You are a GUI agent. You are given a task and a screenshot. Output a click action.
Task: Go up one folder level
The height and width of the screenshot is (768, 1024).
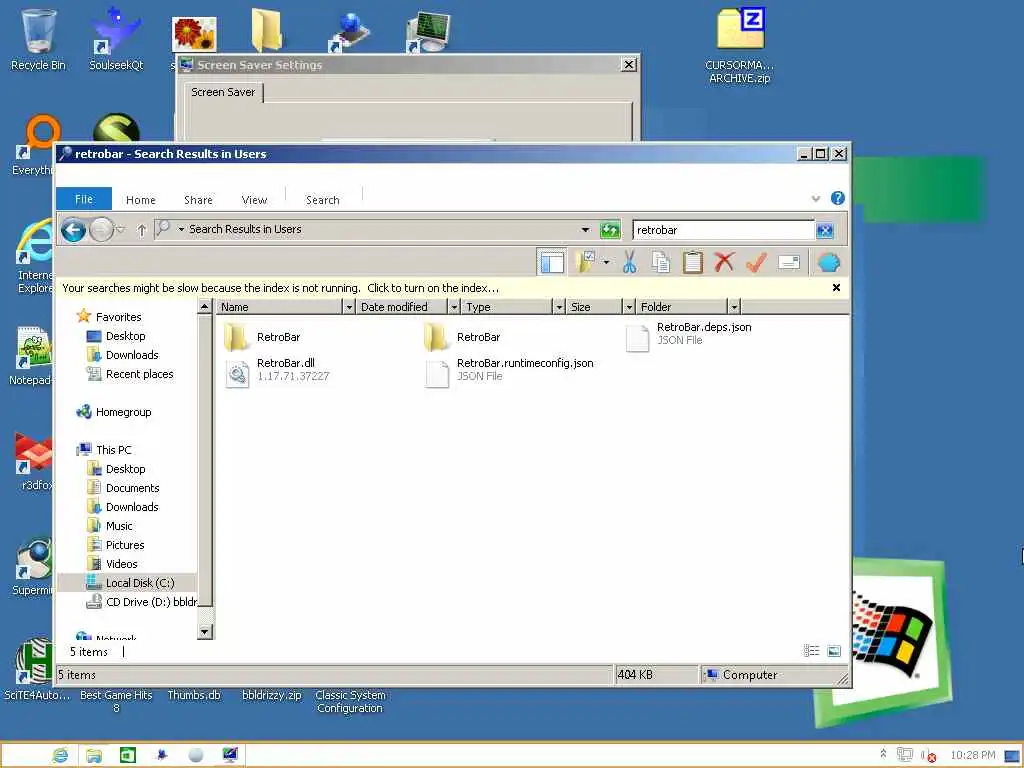141,230
